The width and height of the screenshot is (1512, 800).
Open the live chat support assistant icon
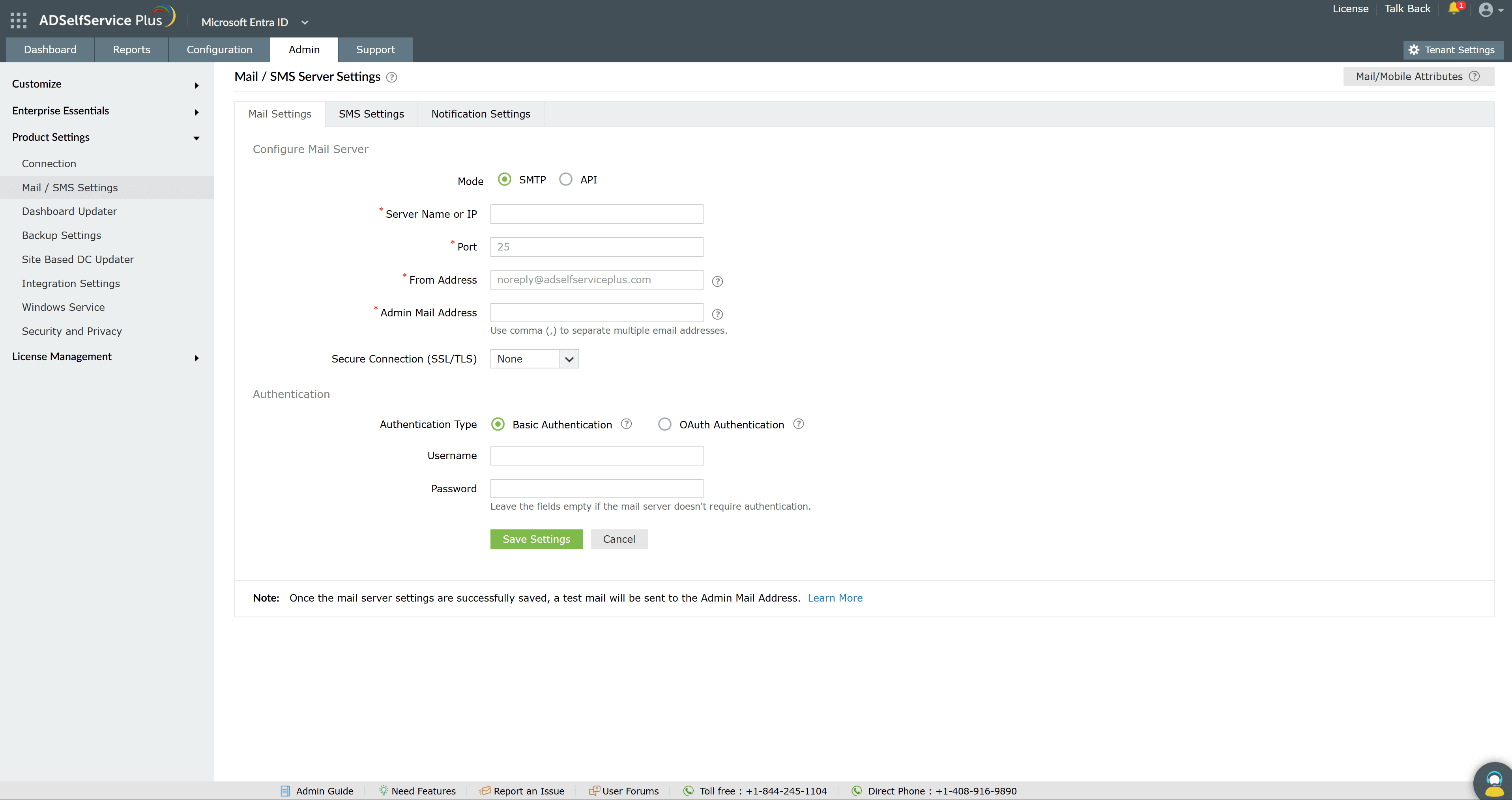point(1494,782)
